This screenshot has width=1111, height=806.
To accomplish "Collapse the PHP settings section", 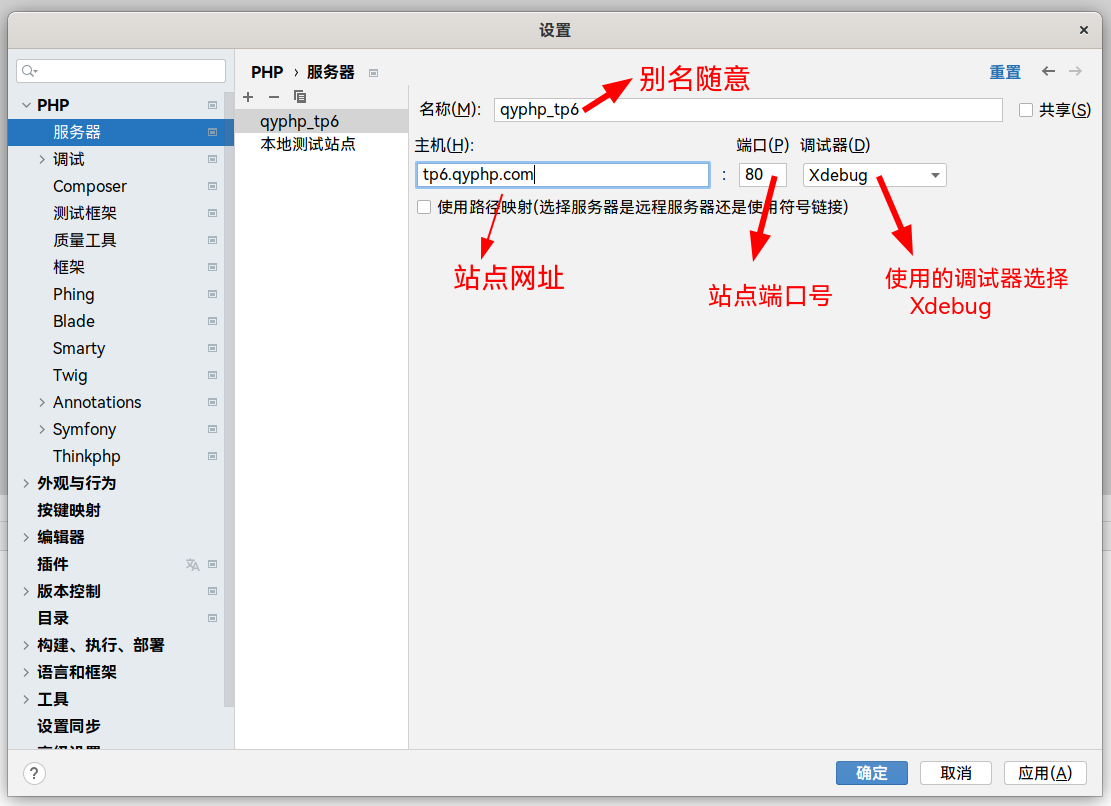I will coord(26,105).
